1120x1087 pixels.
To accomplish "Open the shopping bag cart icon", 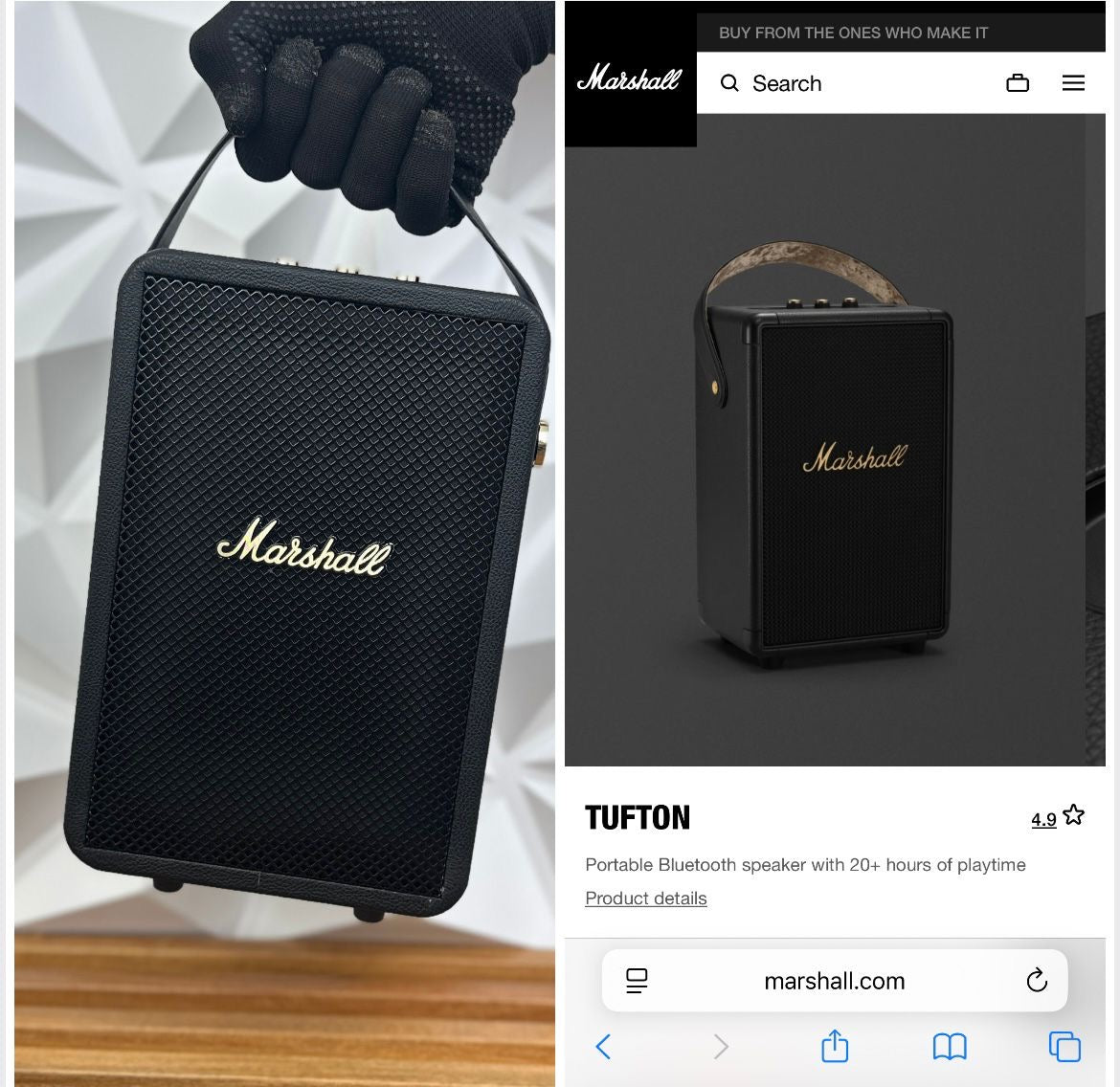I will tap(1018, 83).
